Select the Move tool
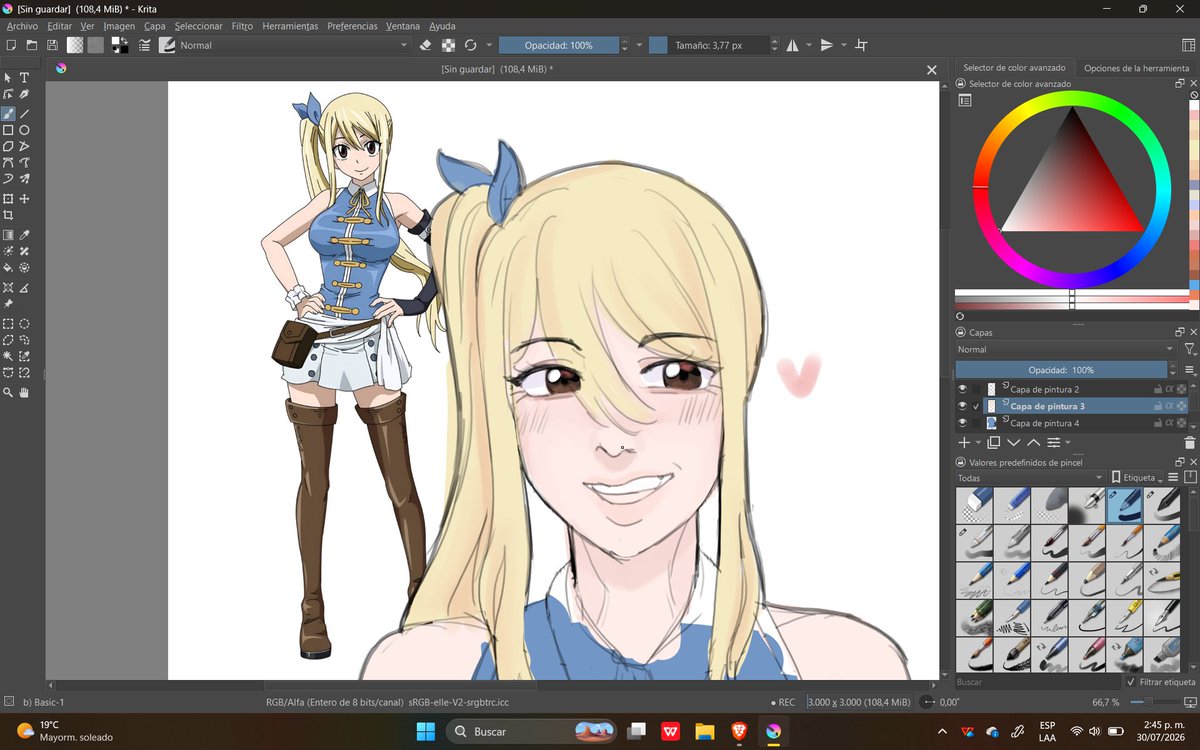 (x=24, y=200)
